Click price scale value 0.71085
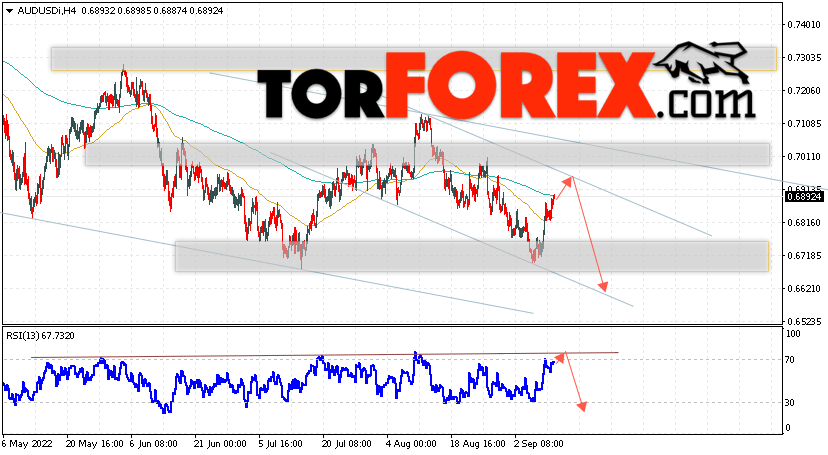The height and width of the screenshot is (455, 828). coord(804,124)
